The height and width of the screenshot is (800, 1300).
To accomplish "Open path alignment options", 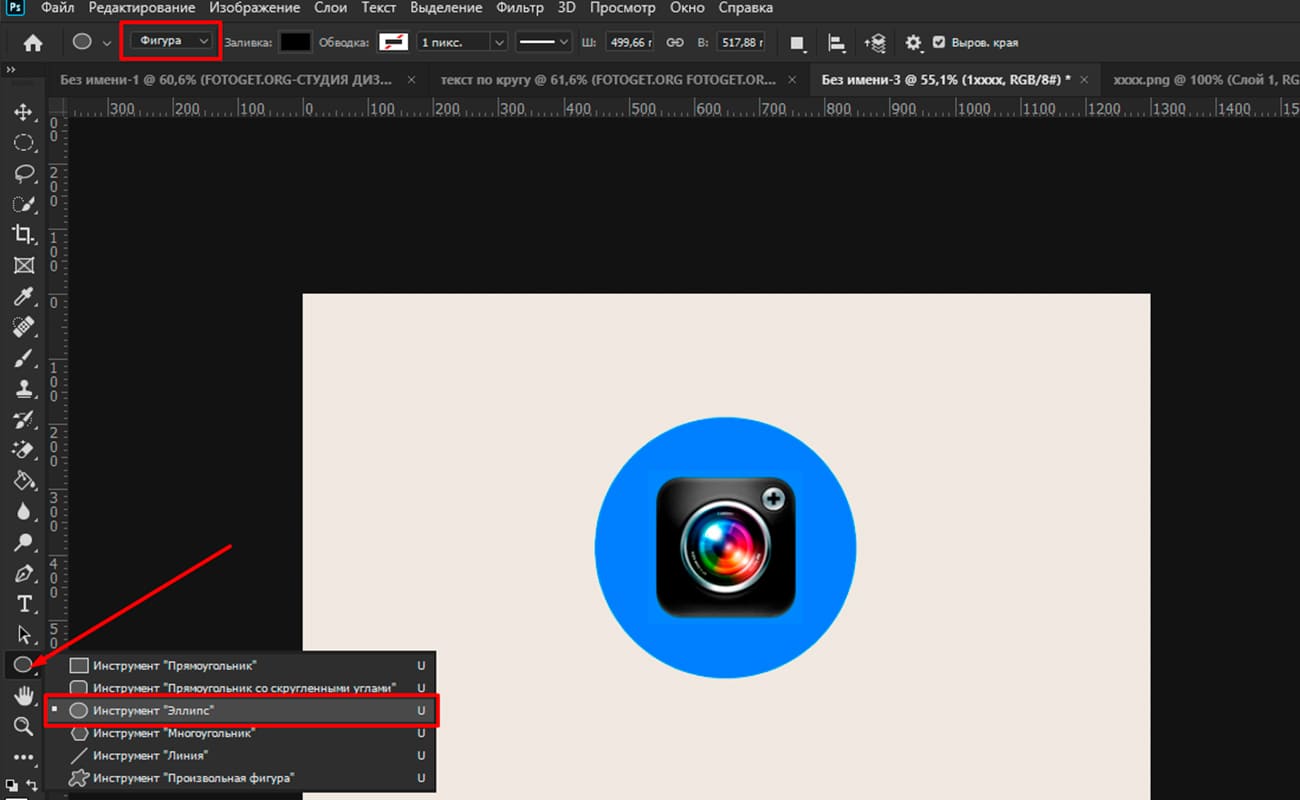I will pyautogui.click(x=836, y=43).
